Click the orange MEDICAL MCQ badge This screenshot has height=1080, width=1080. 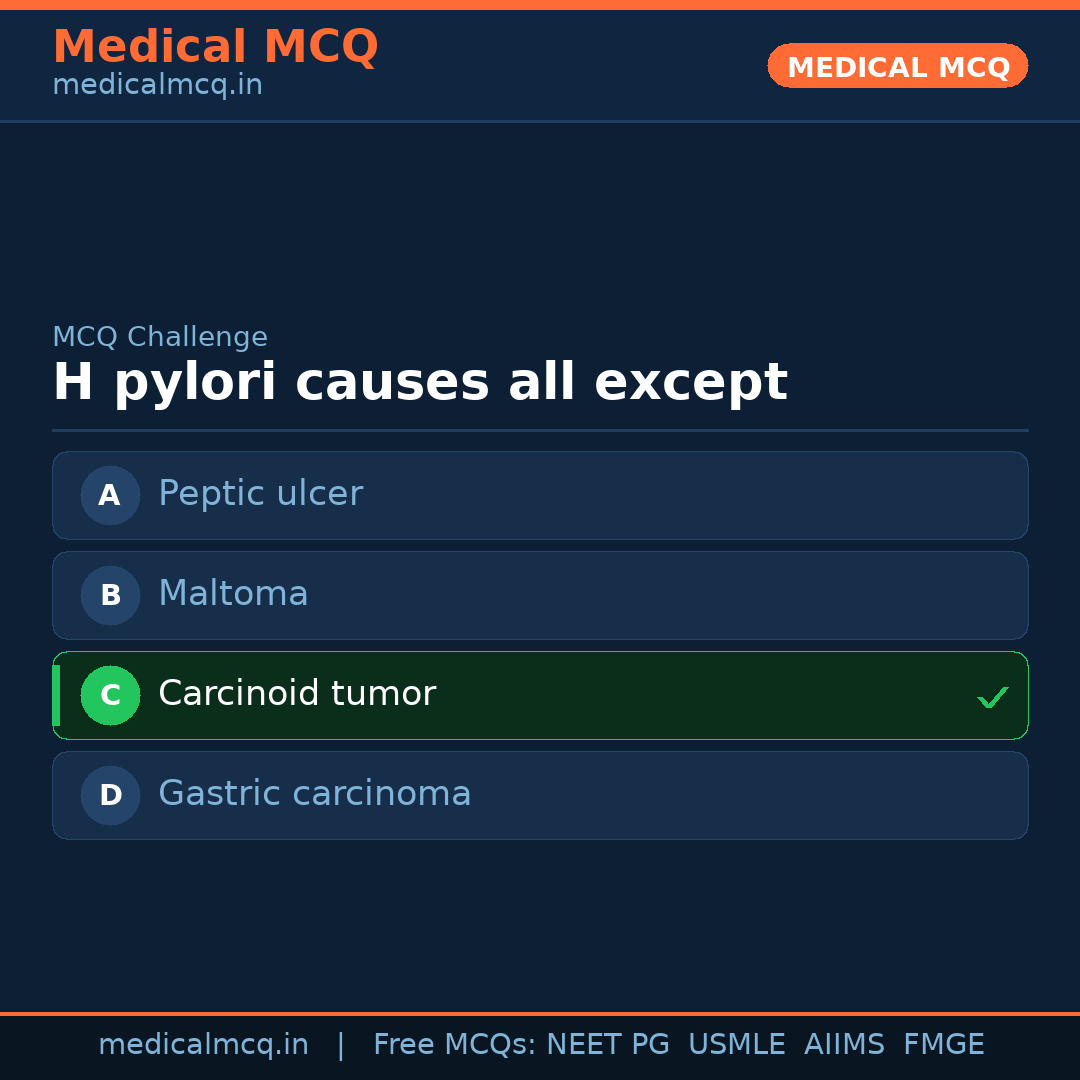[897, 66]
